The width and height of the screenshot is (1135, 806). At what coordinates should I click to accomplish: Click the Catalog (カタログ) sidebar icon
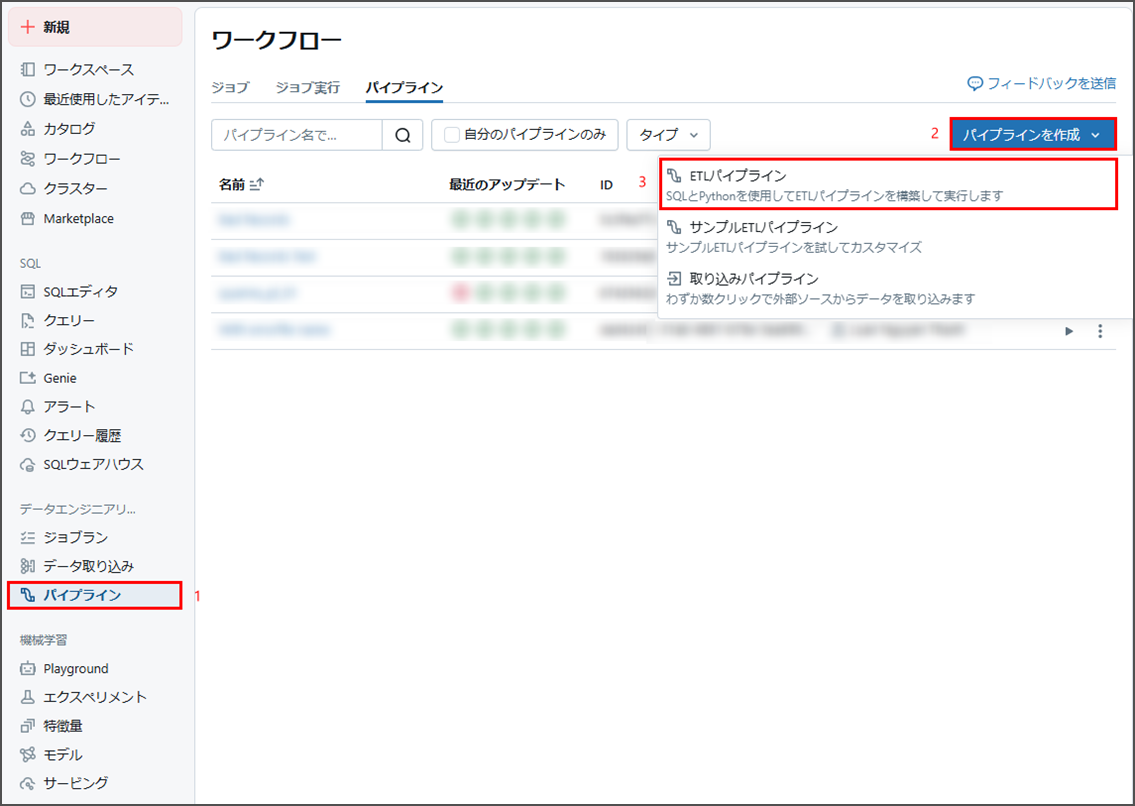point(28,129)
